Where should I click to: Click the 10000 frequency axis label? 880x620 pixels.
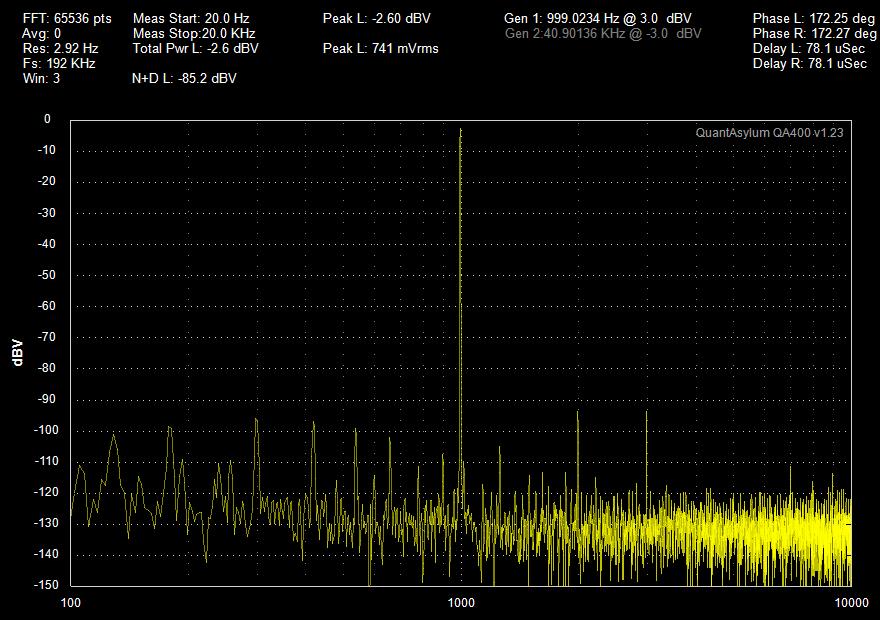(x=851, y=603)
